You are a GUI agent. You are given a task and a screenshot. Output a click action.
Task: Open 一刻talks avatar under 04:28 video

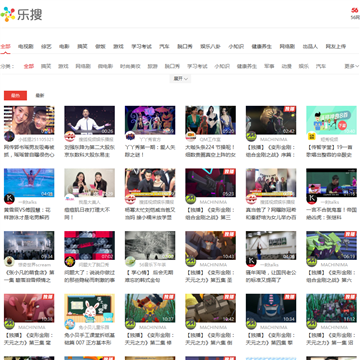(x=9, y=199)
